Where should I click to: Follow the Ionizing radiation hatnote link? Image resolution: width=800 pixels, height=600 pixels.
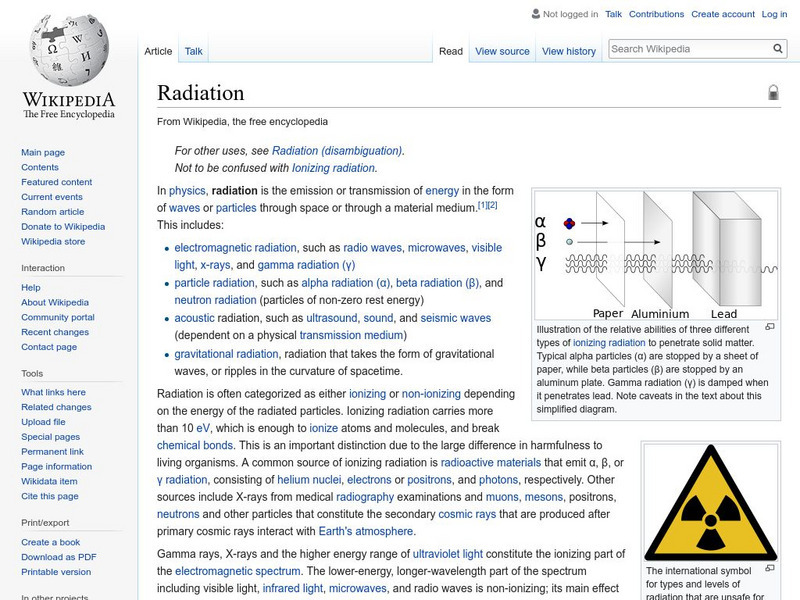click(x=333, y=168)
